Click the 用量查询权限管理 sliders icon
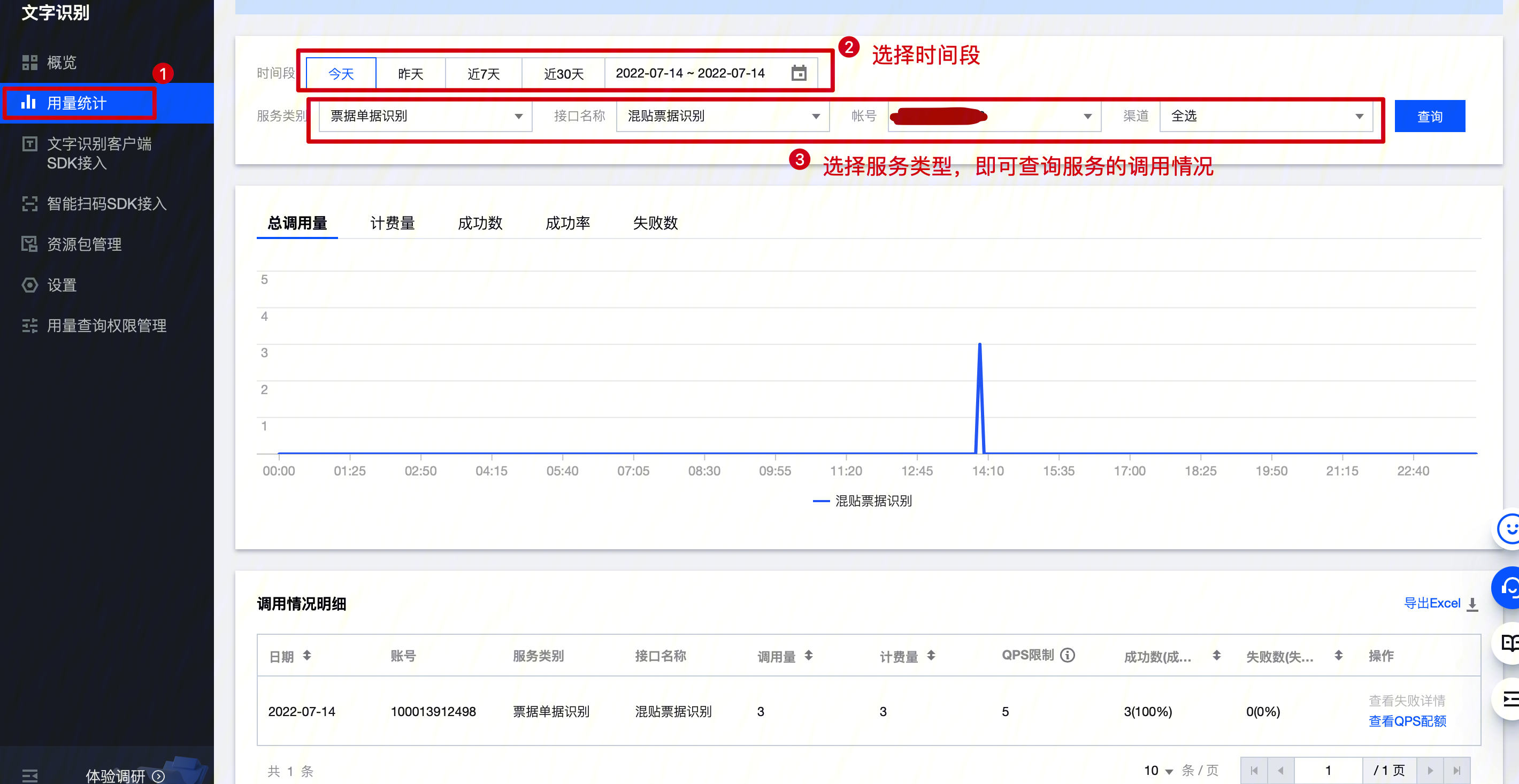This screenshot has width=1519, height=784. coord(29,325)
